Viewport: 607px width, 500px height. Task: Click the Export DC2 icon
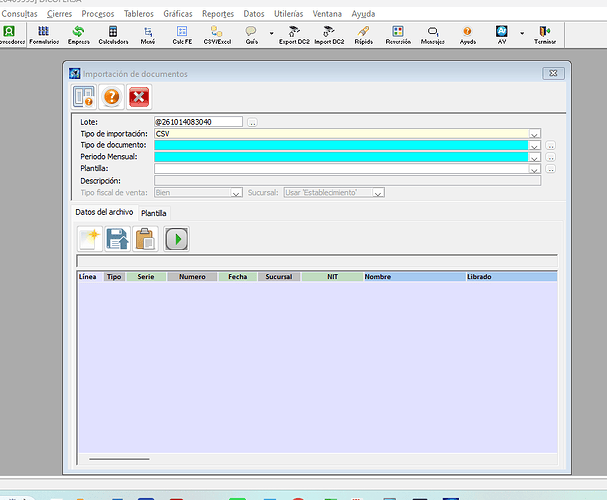pos(294,35)
